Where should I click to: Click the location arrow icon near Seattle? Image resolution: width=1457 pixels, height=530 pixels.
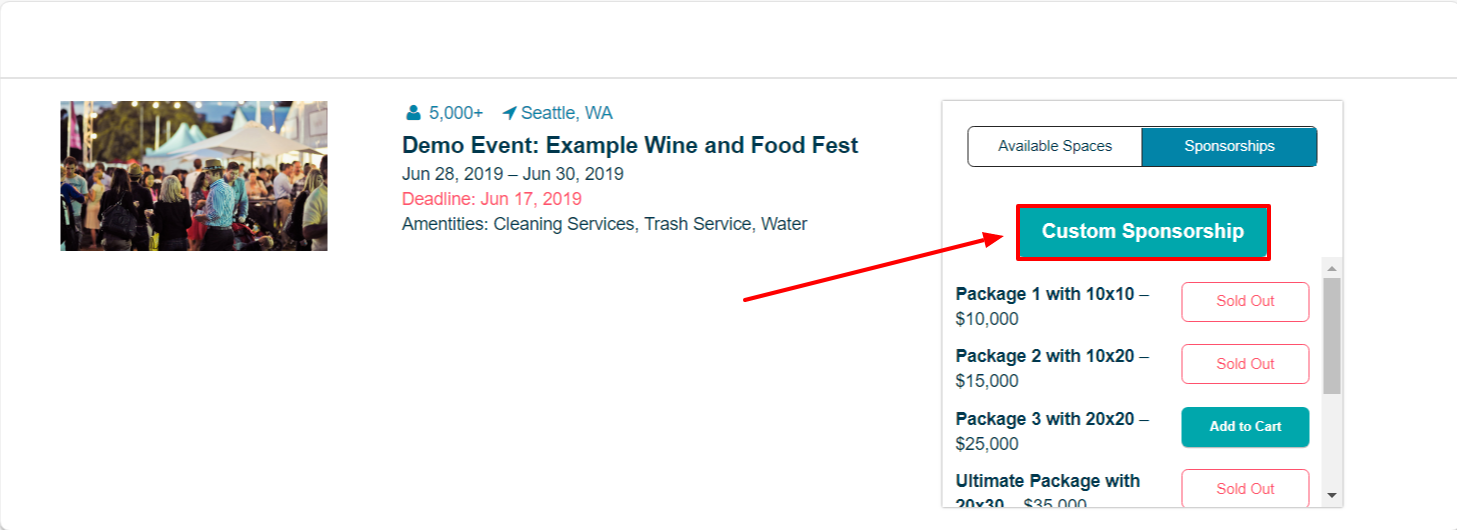point(509,113)
